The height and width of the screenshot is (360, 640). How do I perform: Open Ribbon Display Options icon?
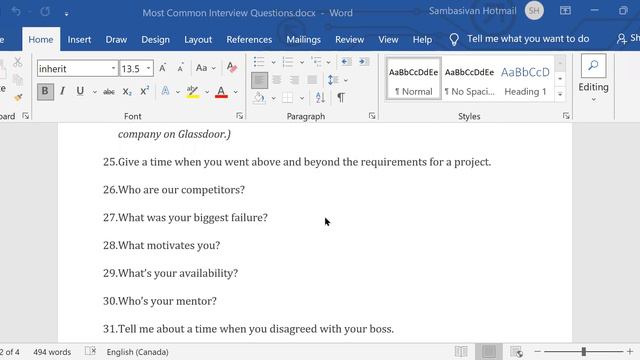click(565, 11)
